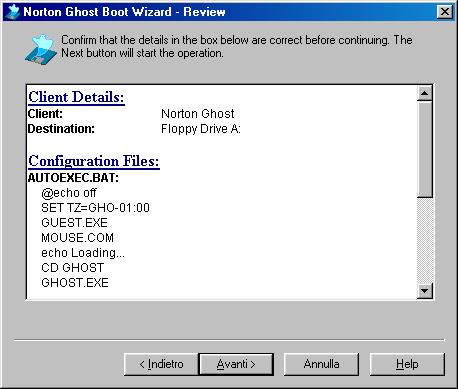Click the GUEST.EXE line
The width and height of the screenshot is (458, 389).
point(74,223)
